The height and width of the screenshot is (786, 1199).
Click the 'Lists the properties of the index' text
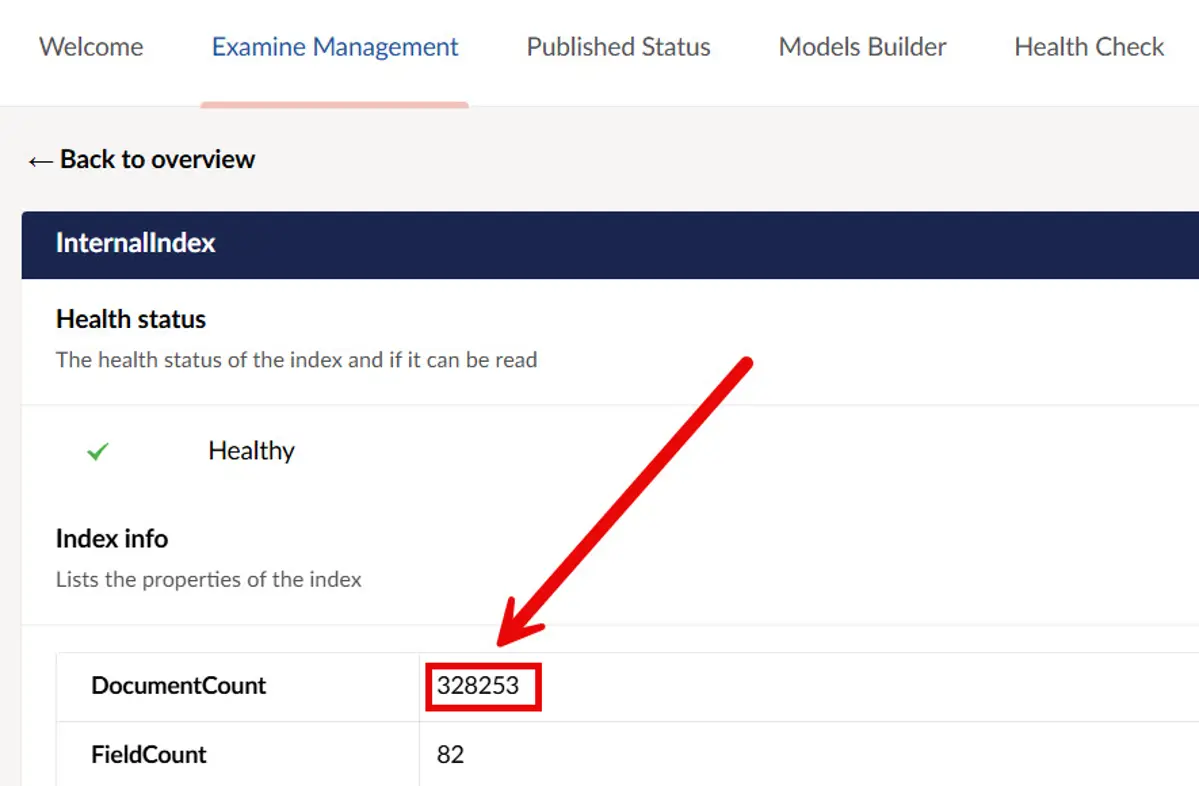(208, 579)
